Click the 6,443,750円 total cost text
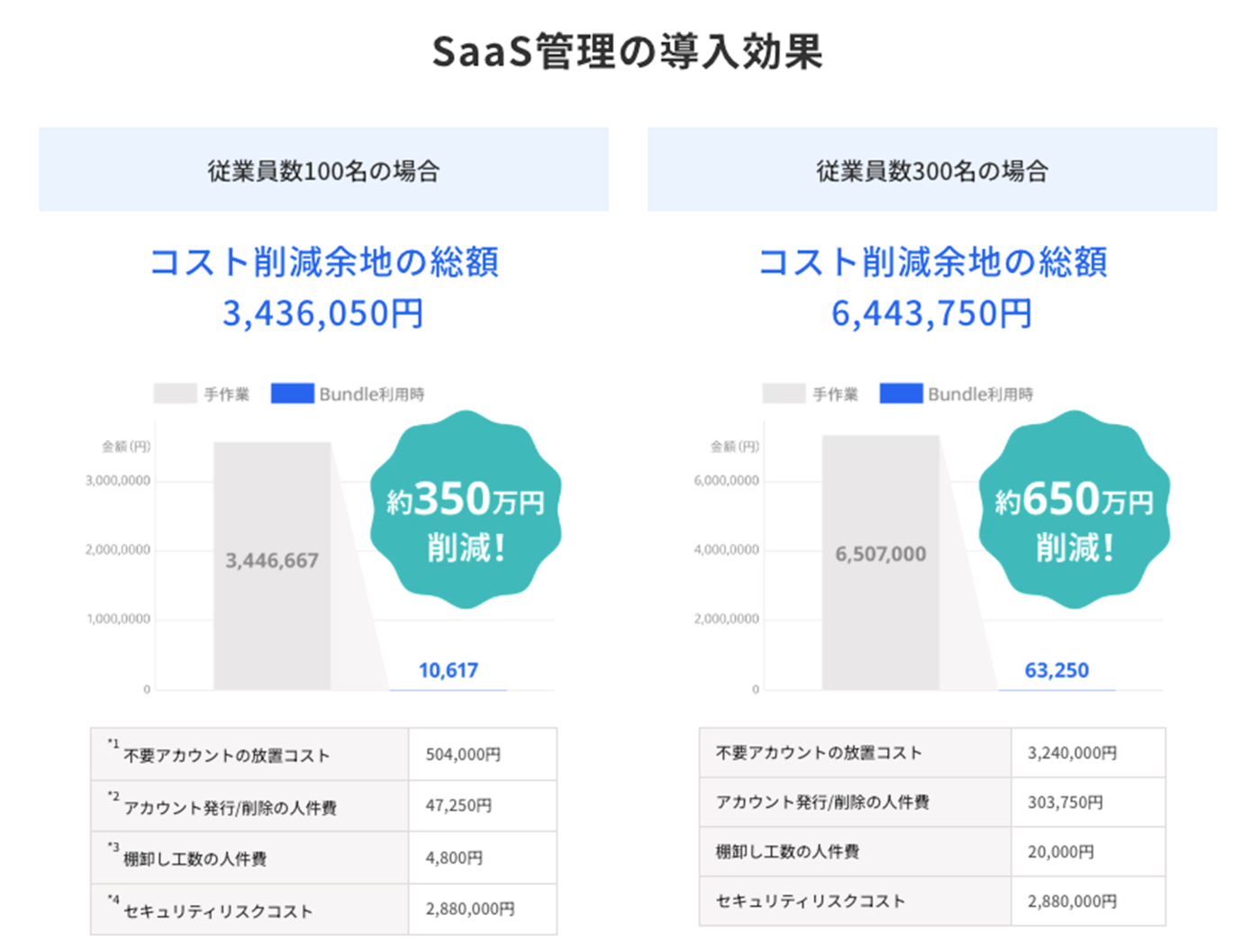1243x952 pixels. (932, 313)
